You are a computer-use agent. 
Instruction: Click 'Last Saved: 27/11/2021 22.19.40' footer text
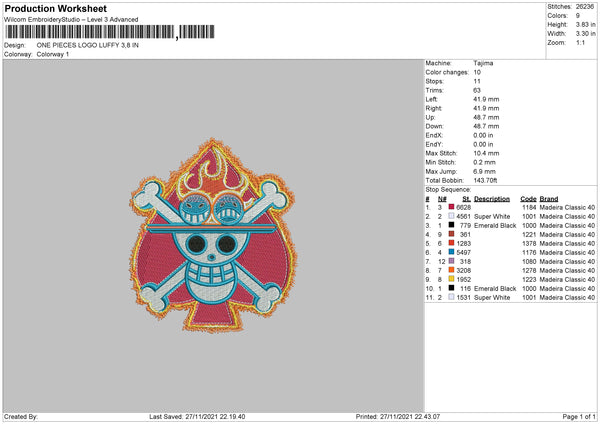(x=197, y=416)
